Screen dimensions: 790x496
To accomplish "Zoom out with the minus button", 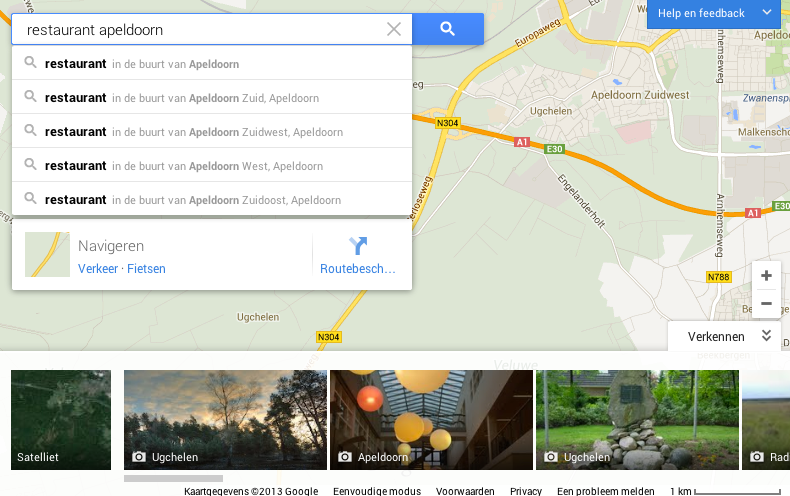I will [x=766, y=303].
